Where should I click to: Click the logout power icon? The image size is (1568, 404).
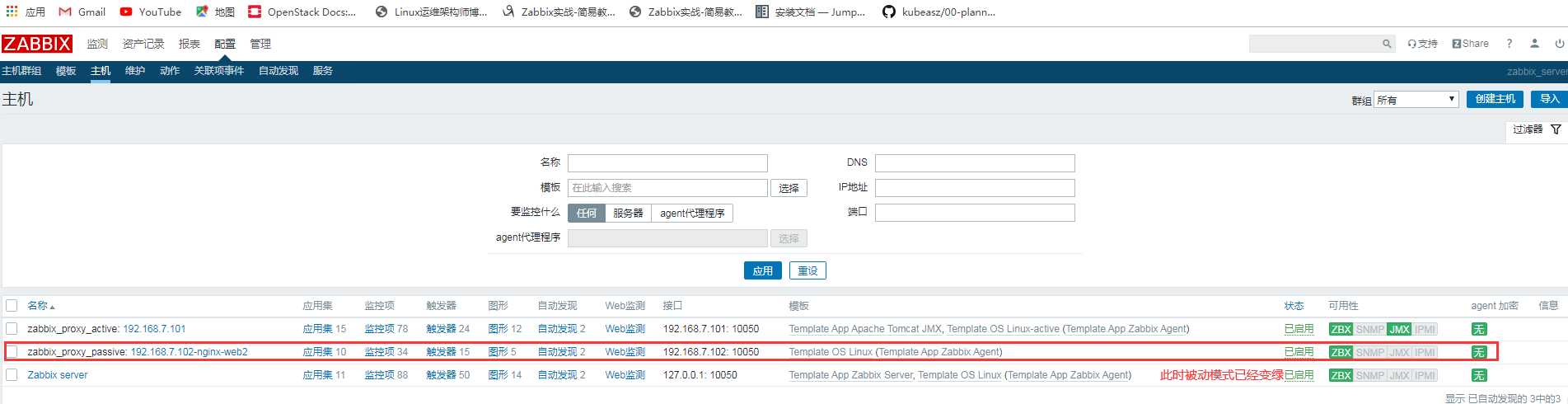[1559, 44]
